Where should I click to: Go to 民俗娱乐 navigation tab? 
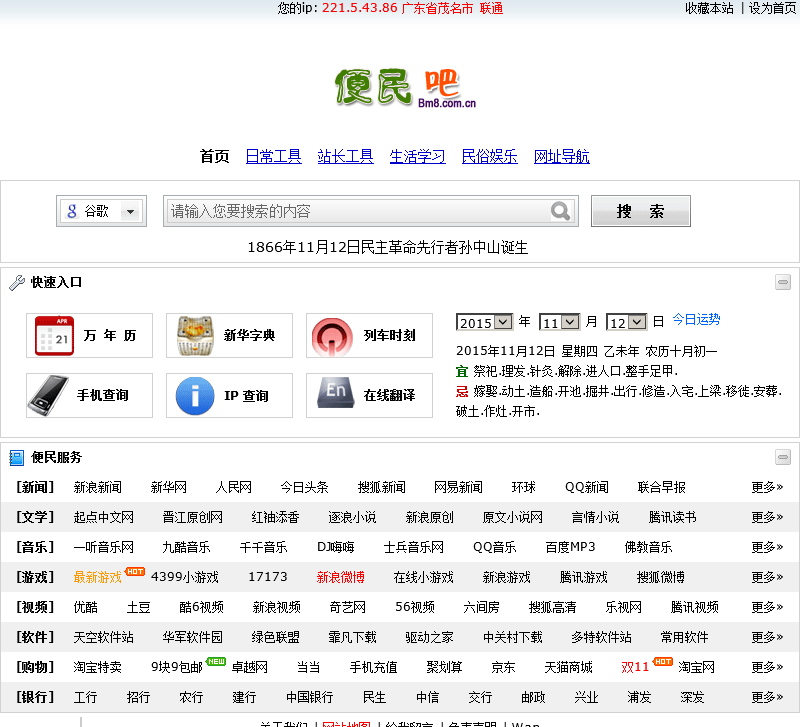coord(489,156)
